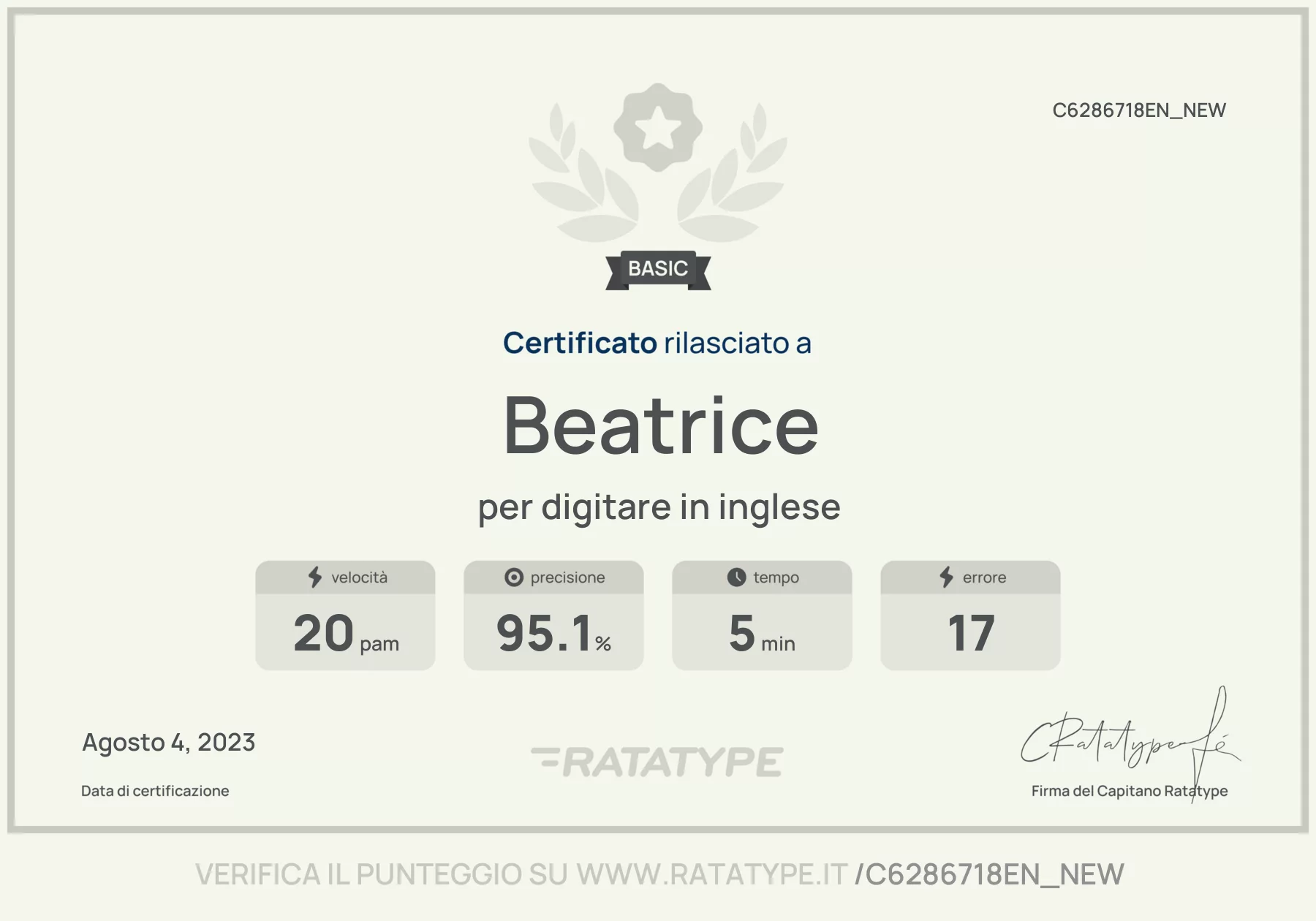Click the velocità label
This screenshot has width=1316, height=921.
coord(359,577)
